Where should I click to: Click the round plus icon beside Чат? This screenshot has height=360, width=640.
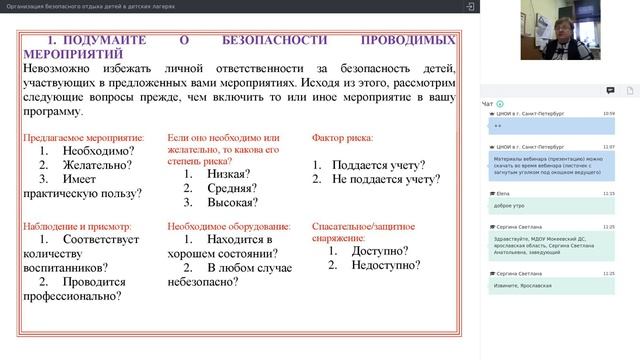pos(500,104)
